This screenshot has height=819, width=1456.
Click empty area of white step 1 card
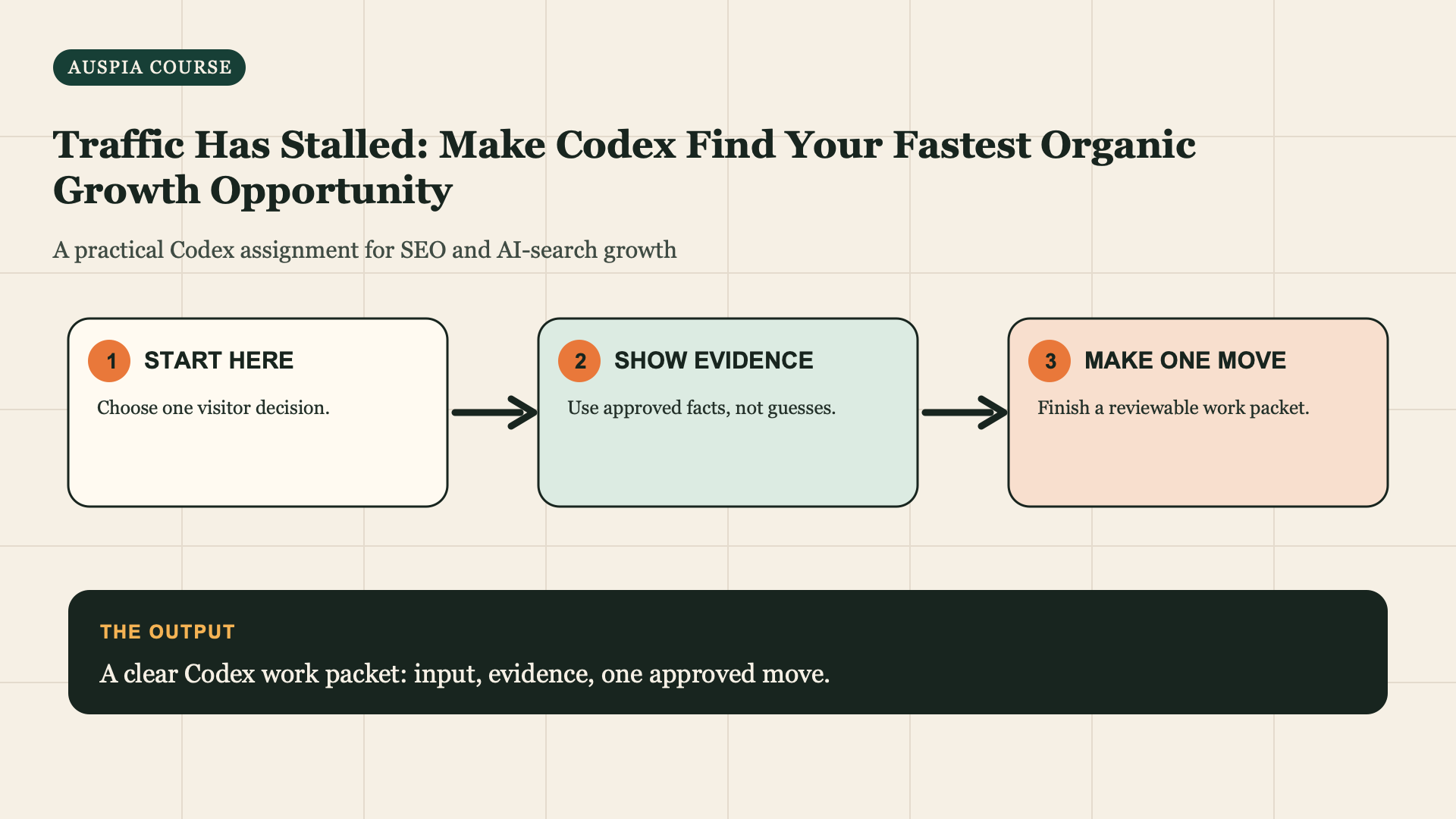tap(258, 466)
